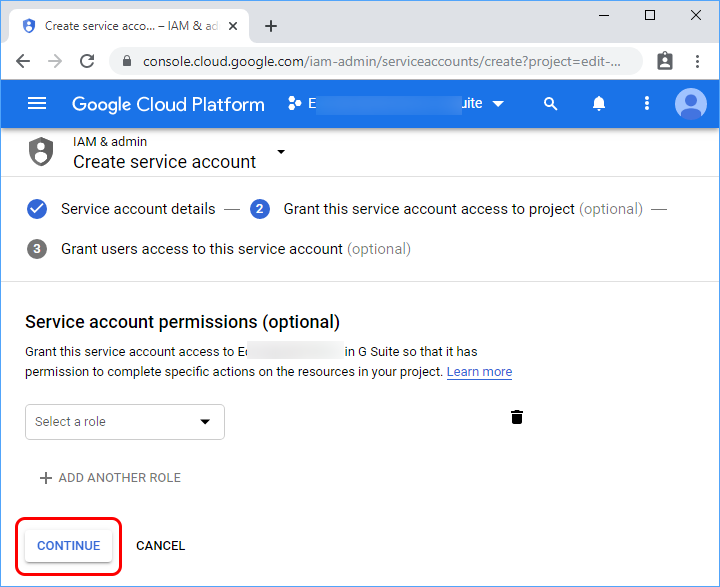Open the hamburger navigation menu

[37, 103]
